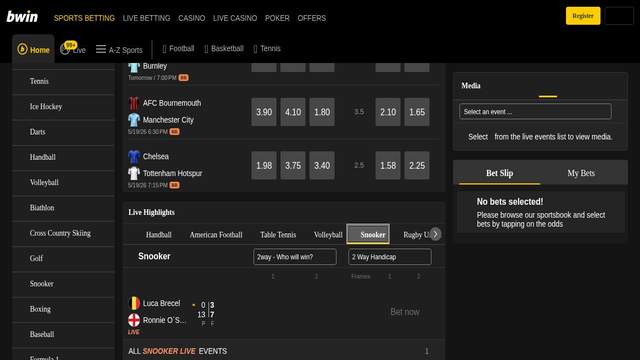The height and width of the screenshot is (360, 640).
Task: Bet on Chelsea-Tottenham draw at 3.75
Action: coord(293,165)
